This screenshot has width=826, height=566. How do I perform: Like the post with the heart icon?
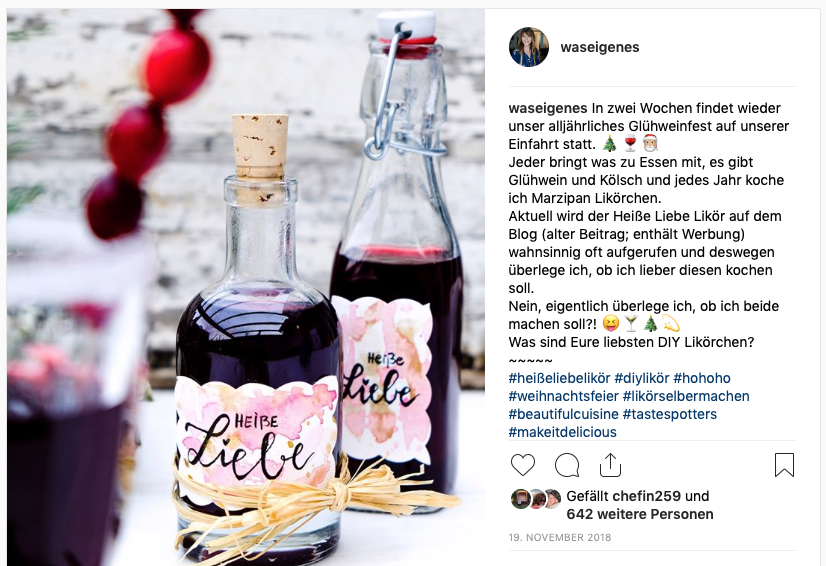click(523, 465)
